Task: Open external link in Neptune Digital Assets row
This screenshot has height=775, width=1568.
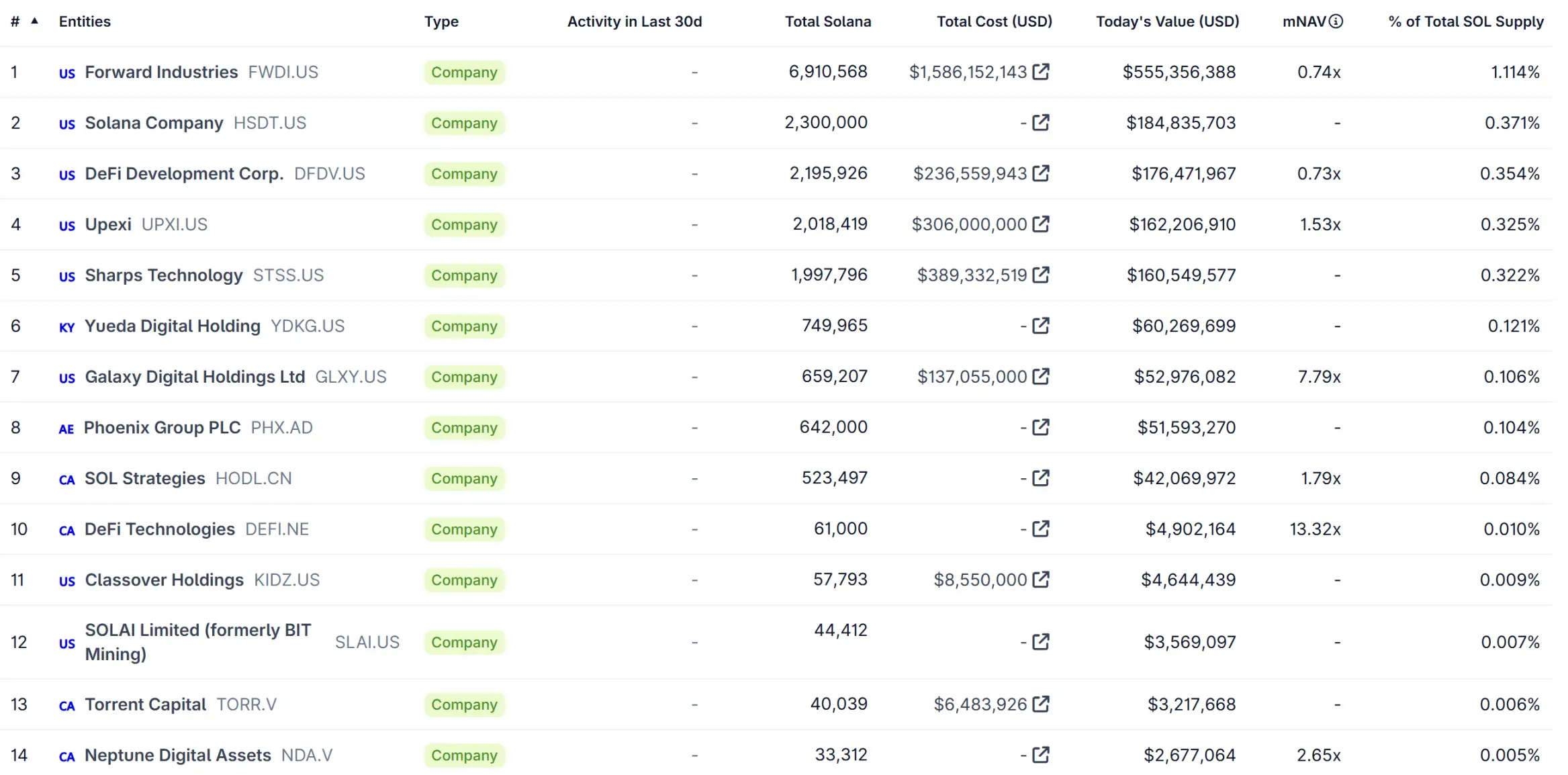Action: [x=1040, y=755]
